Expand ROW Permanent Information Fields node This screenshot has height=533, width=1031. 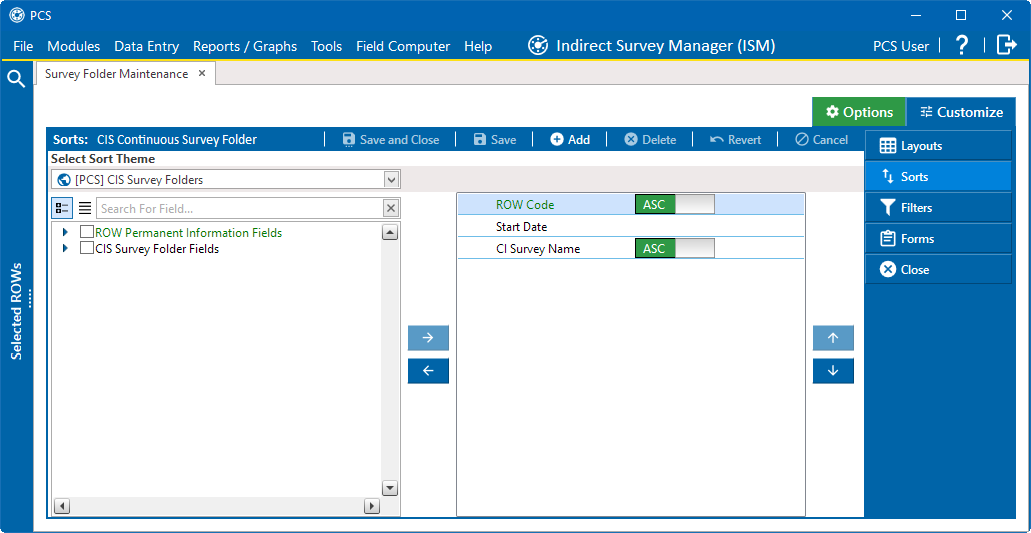tap(64, 232)
